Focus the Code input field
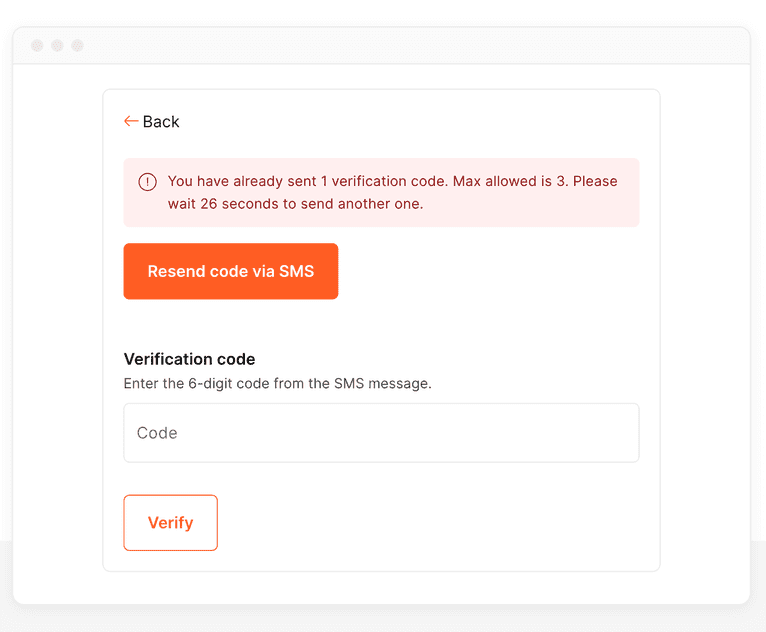This screenshot has height=632, width=766. pos(381,433)
